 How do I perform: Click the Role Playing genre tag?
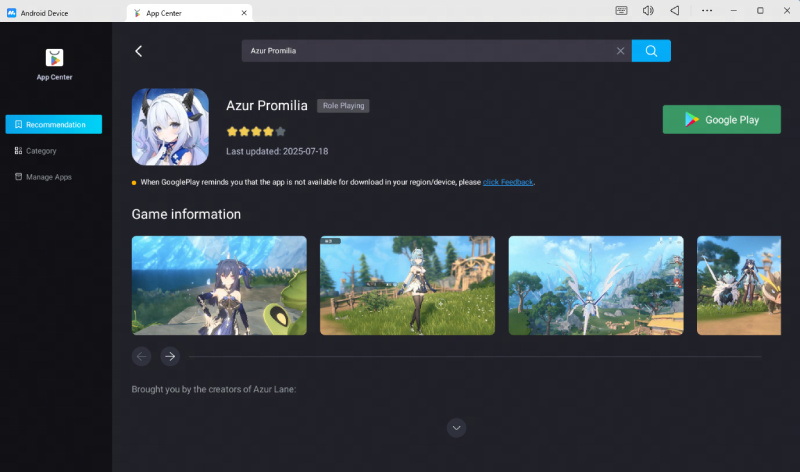click(x=343, y=105)
